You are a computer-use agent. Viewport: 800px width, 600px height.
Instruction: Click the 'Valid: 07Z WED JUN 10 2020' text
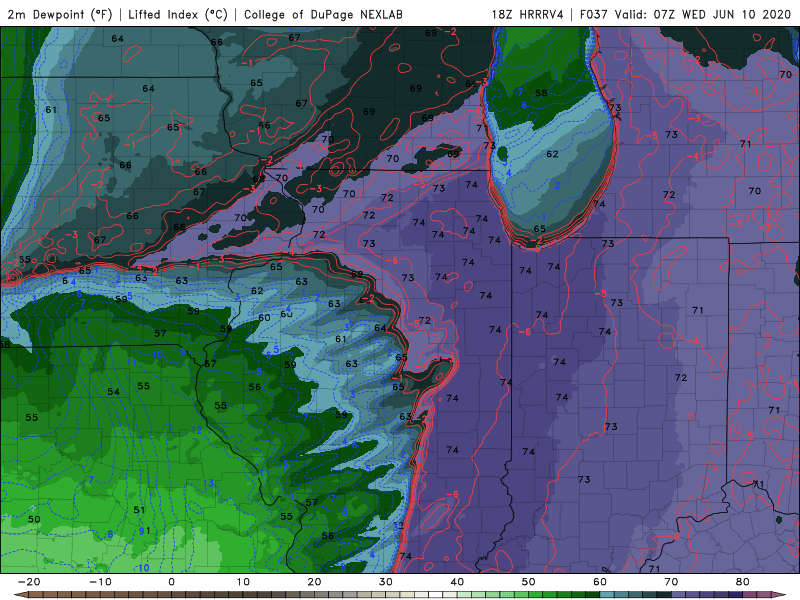point(703,14)
